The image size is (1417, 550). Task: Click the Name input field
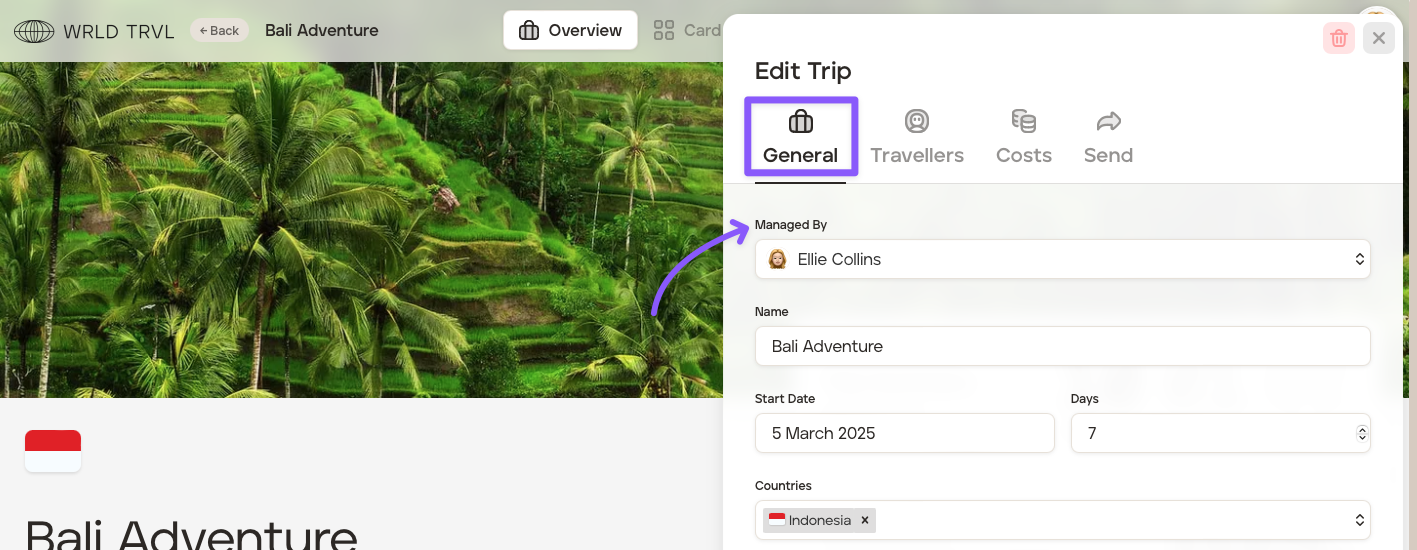[x=1062, y=346]
